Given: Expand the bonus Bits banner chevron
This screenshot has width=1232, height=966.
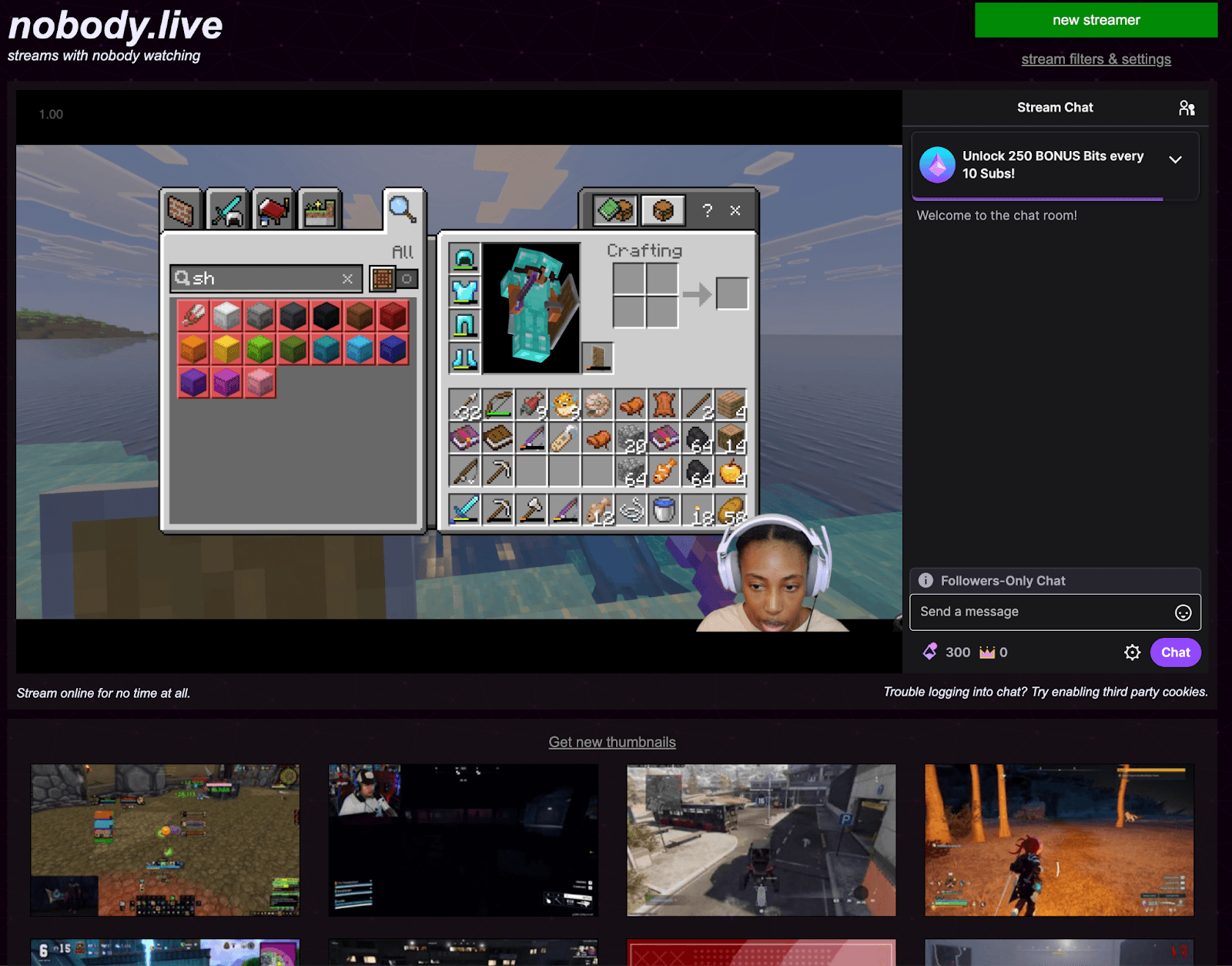Looking at the screenshot, I should pyautogui.click(x=1175, y=159).
